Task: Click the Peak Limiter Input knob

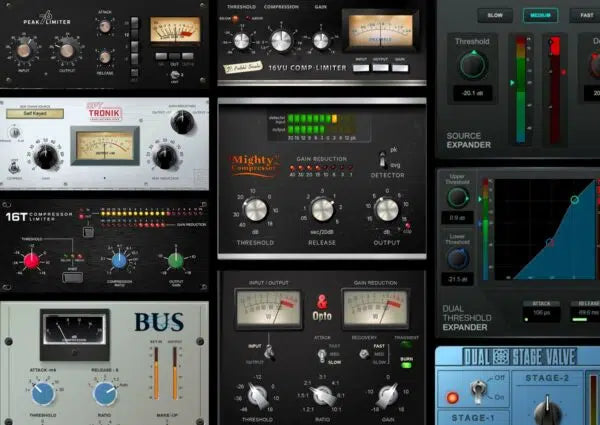Action: [24, 49]
